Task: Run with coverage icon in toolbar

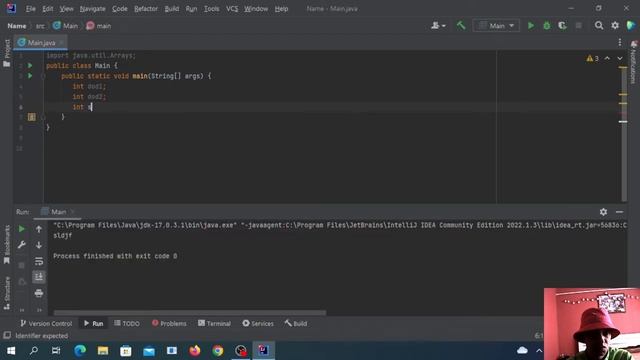Action: (x=562, y=26)
